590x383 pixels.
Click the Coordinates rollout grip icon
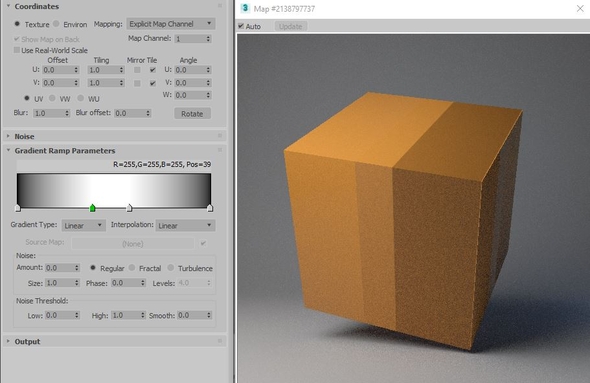(x=220, y=6)
